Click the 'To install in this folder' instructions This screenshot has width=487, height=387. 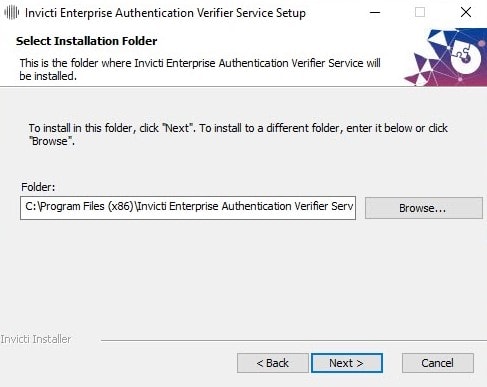pos(238,134)
